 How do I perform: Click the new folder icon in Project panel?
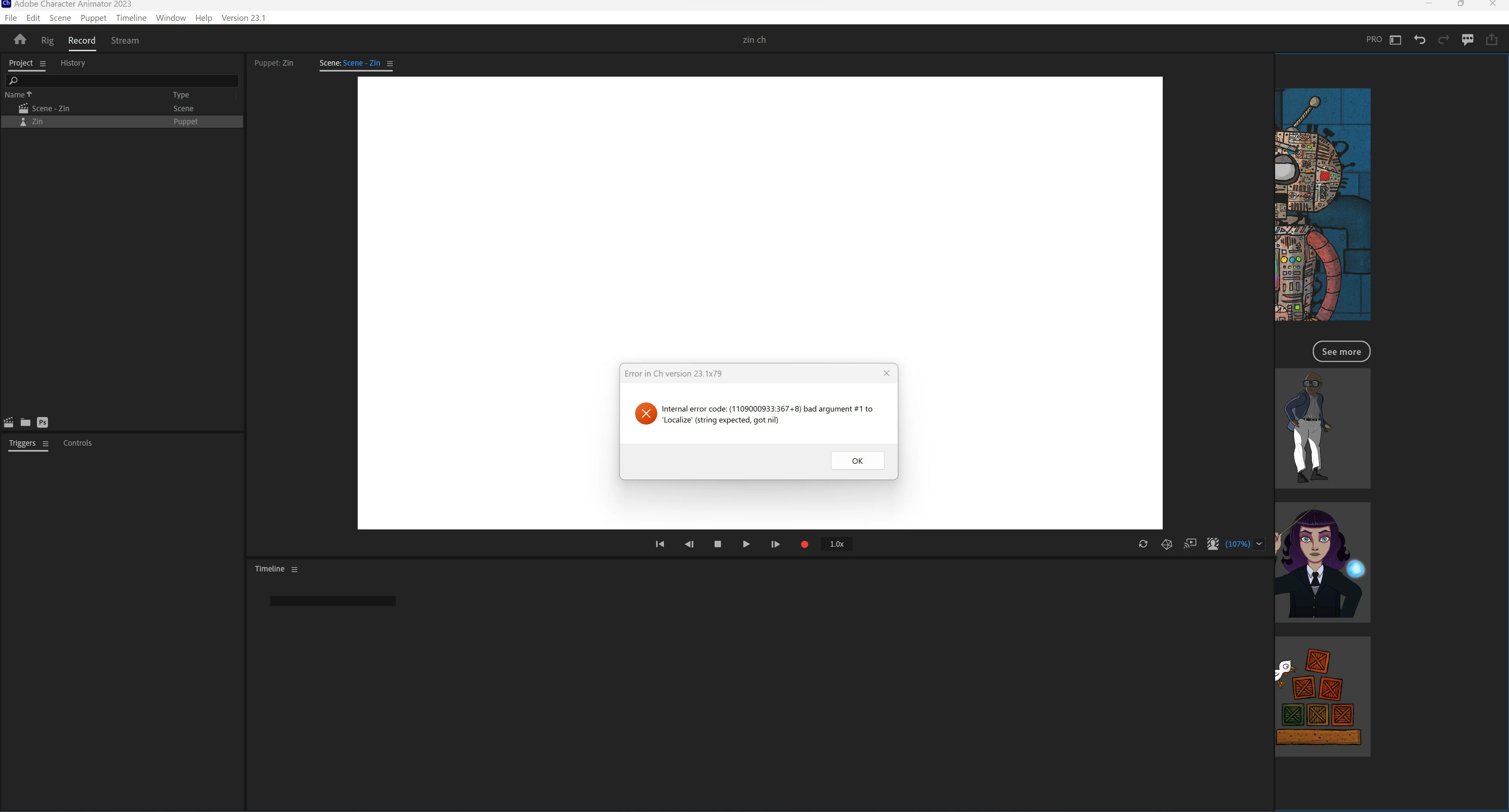[x=25, y=423]
